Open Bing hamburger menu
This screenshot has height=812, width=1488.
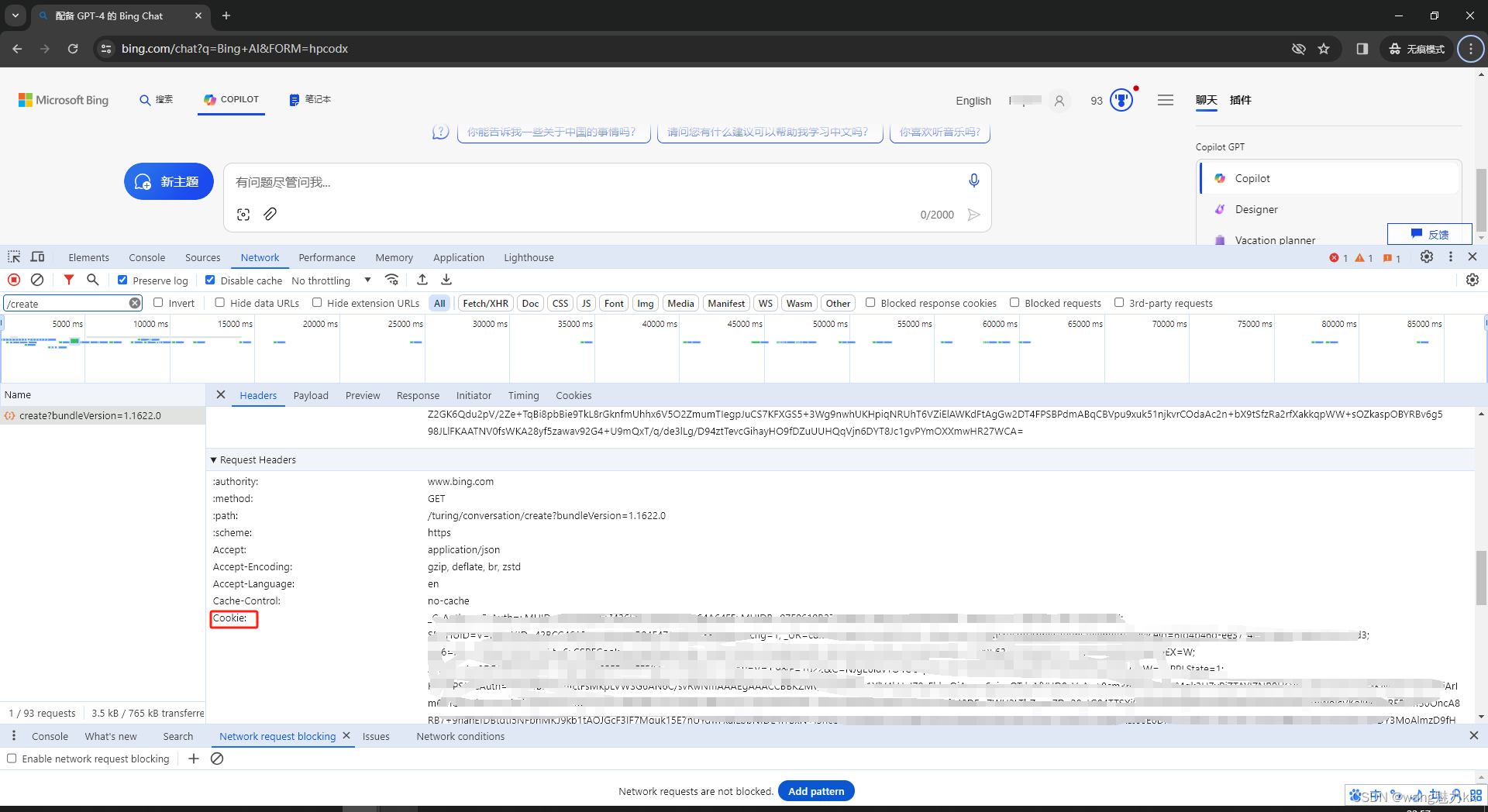[x=1166, y=100]
